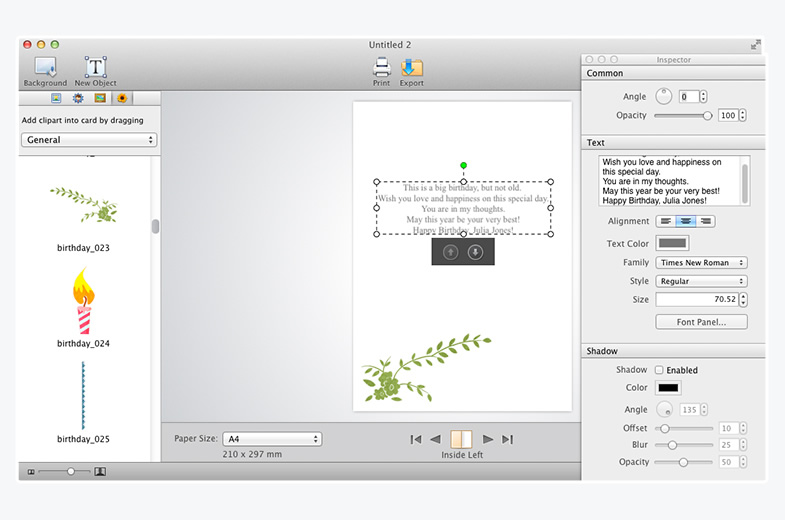
Task: Jump to the last page
Action: pyautogui.click(x=507, y=439)
